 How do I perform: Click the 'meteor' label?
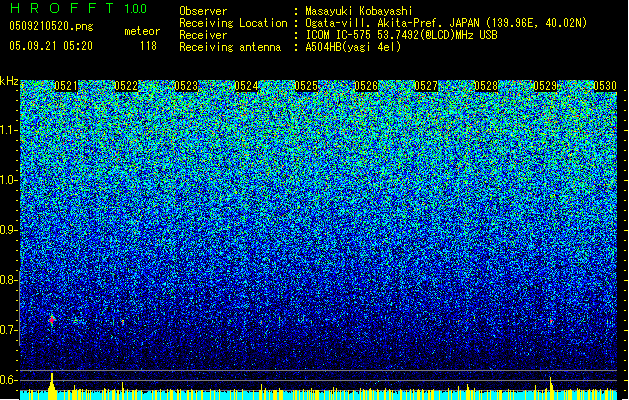(x=142, y=31)
